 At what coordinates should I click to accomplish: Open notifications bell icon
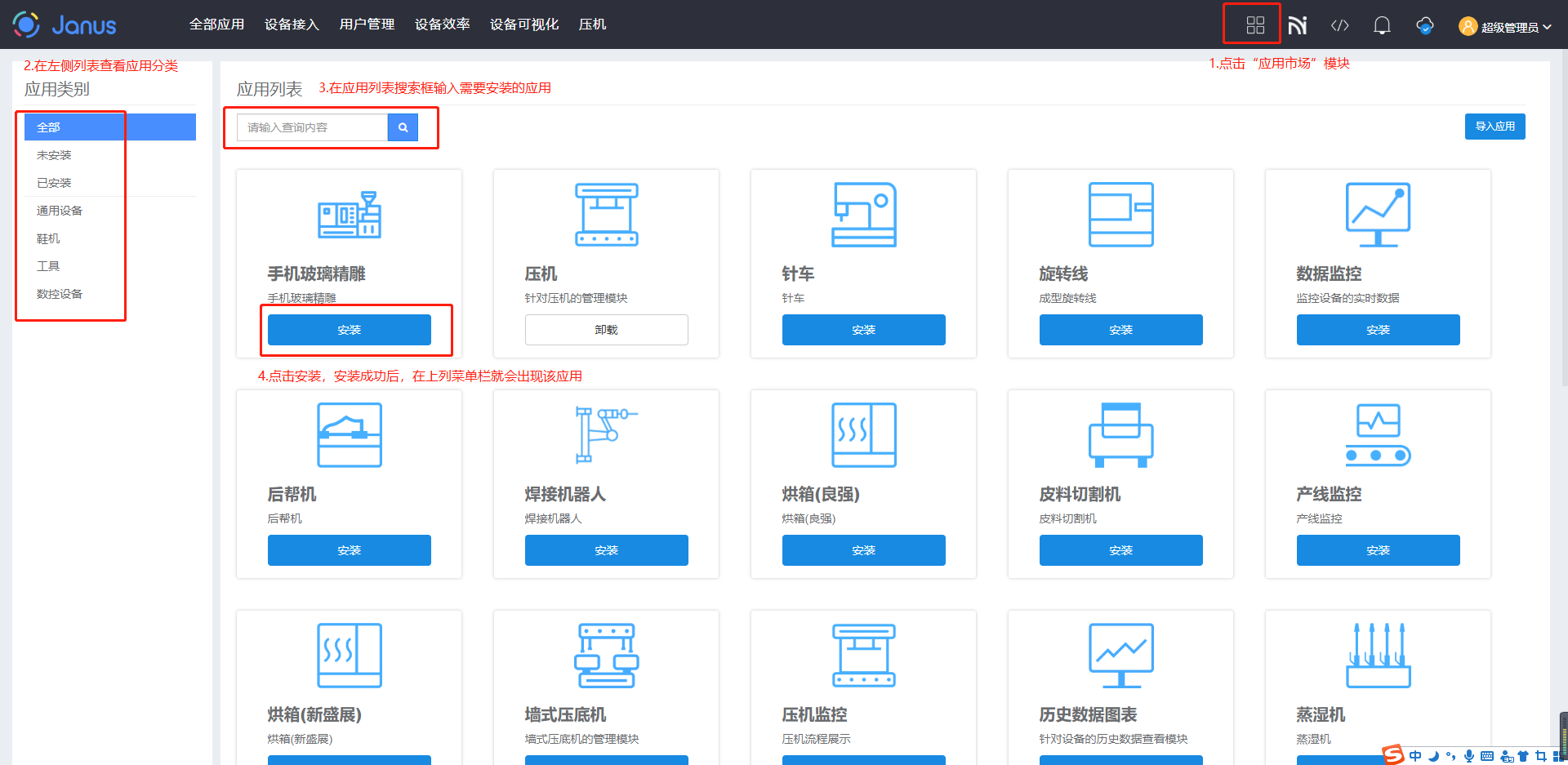coord(1382,25)
